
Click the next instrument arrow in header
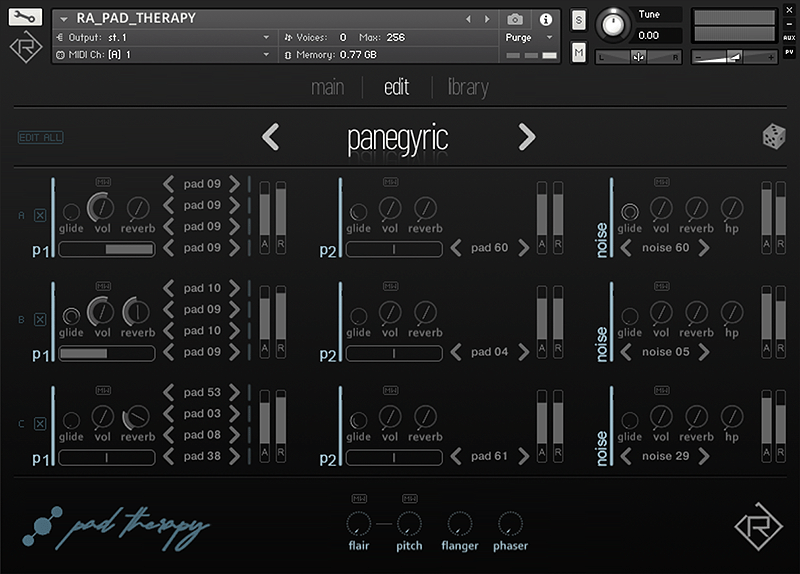tap(487, 19)
